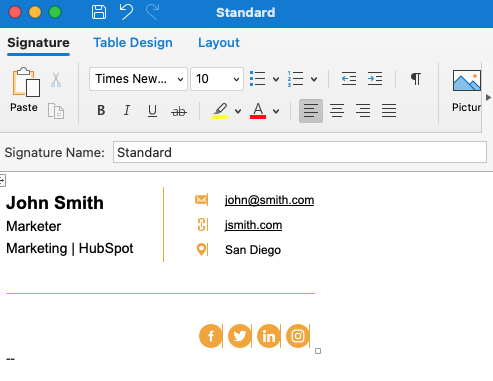Expand numbered list style options
493x381 pixels.
click(314, 79)
